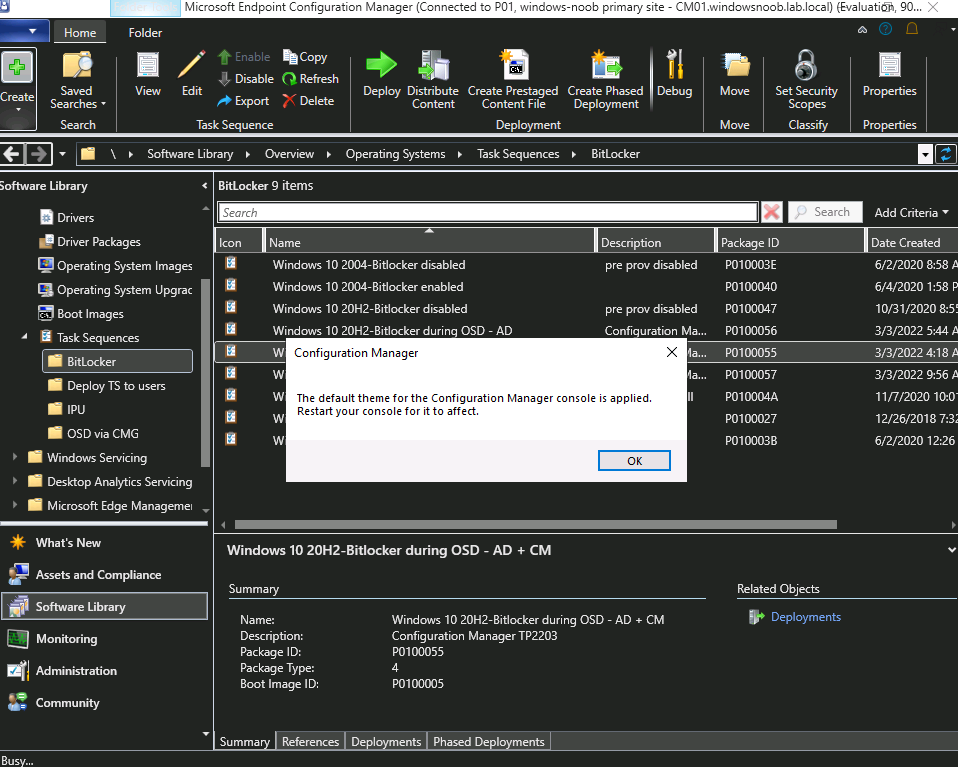Click into the Search text field

[488, 212]
